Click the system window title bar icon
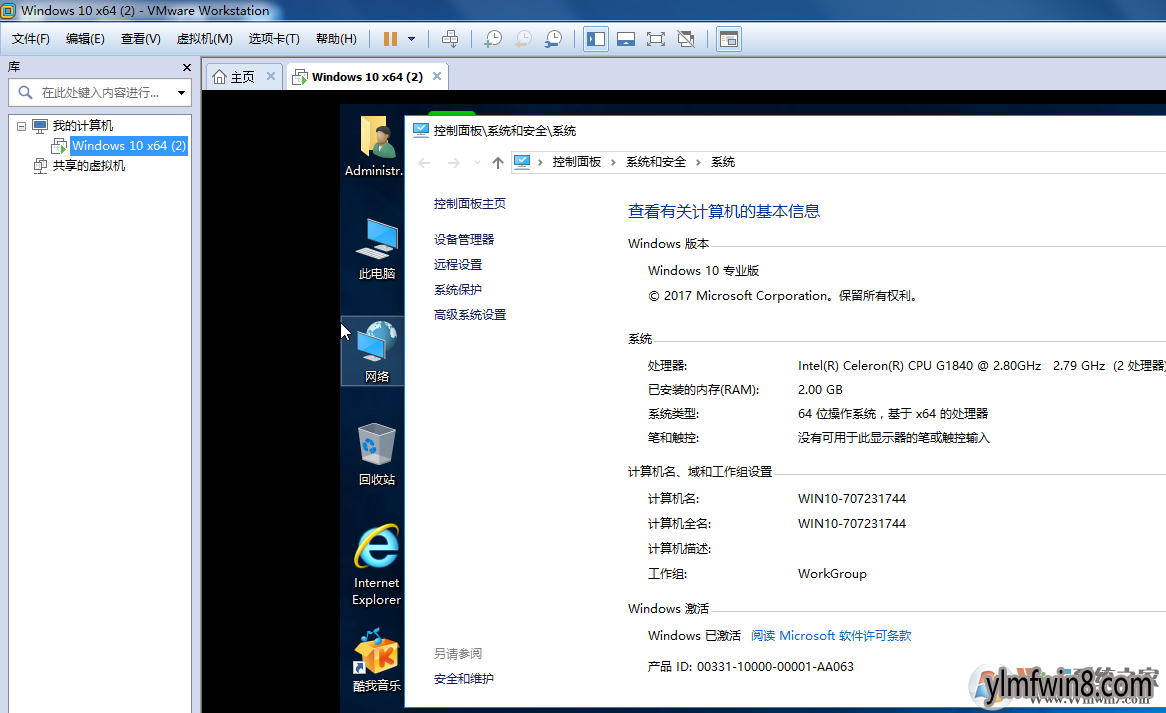This screenshot has width=1166, height=713. coord(420,130)
